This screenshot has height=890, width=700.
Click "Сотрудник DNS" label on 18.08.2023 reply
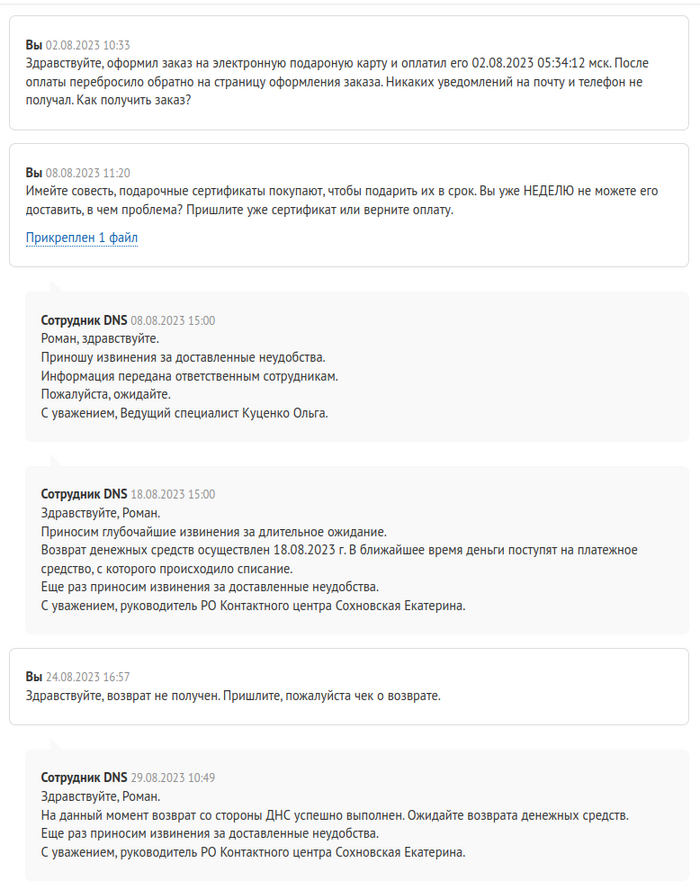pyautogui.click(x=84, y=494)
